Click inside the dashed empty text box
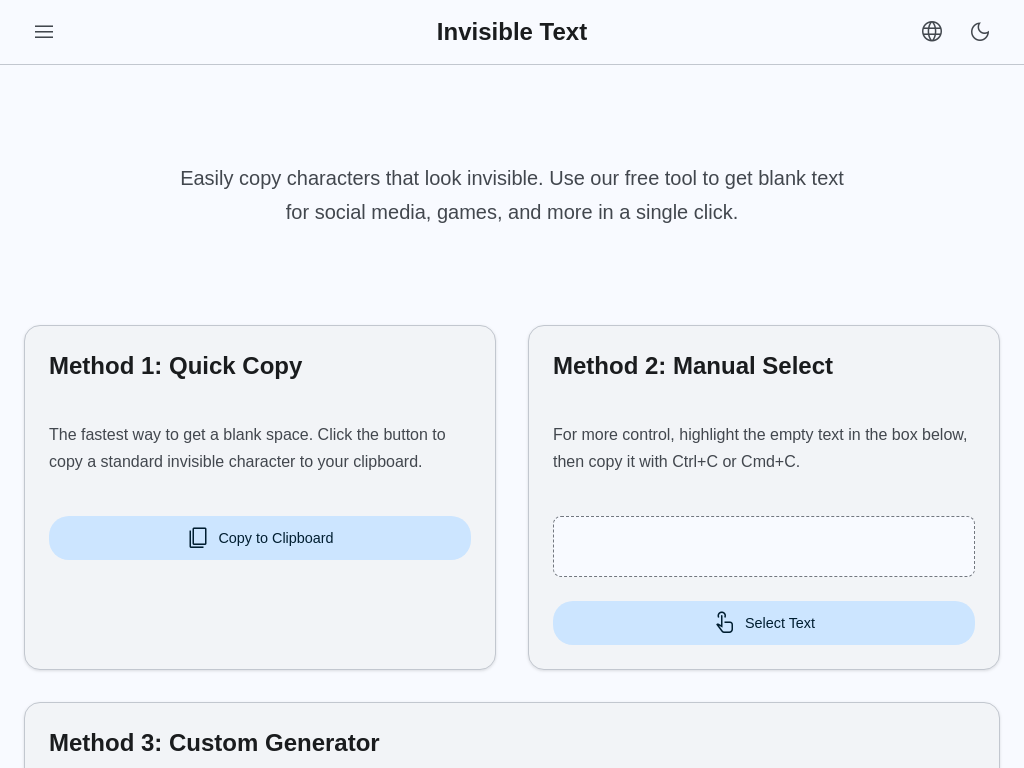The image size is (1024, 768). (x=764, y=546)
